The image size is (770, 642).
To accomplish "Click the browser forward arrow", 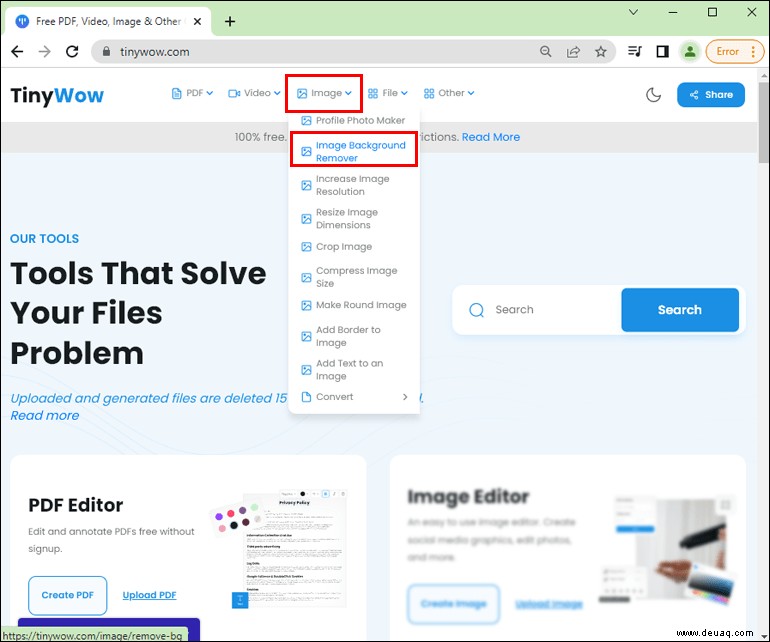I will [45, 52].
